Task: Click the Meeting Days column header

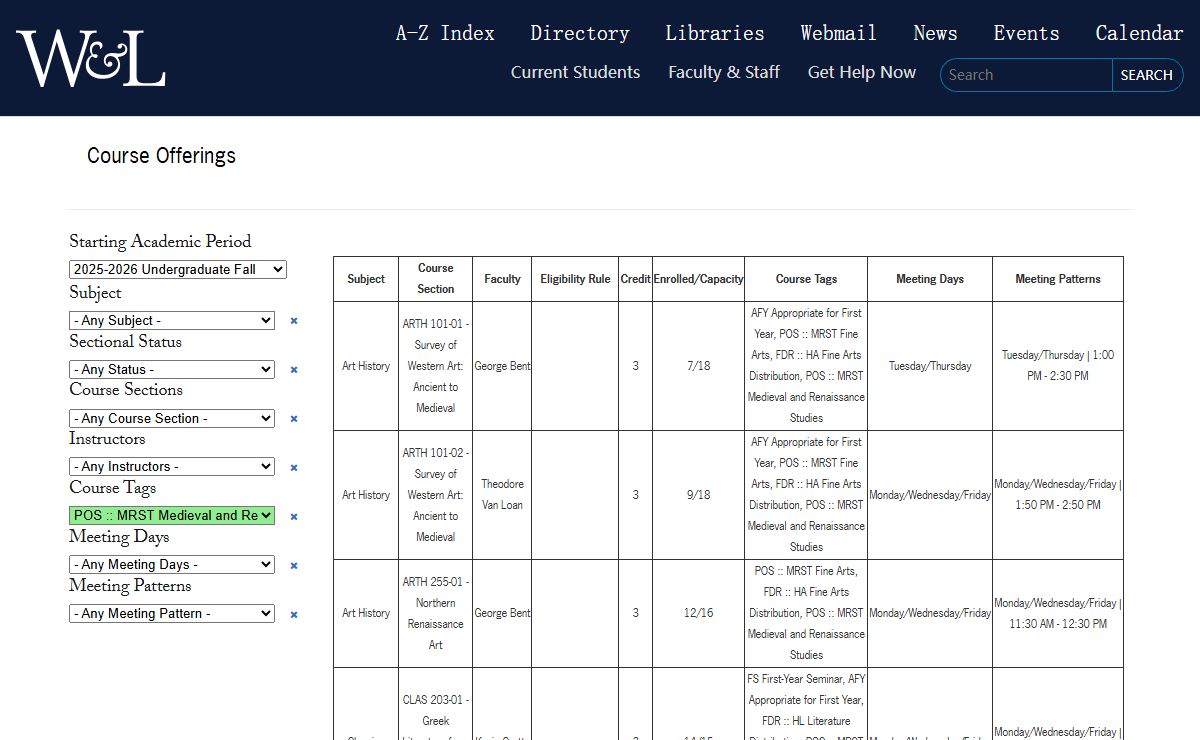Action: click(x=930, y=279)
